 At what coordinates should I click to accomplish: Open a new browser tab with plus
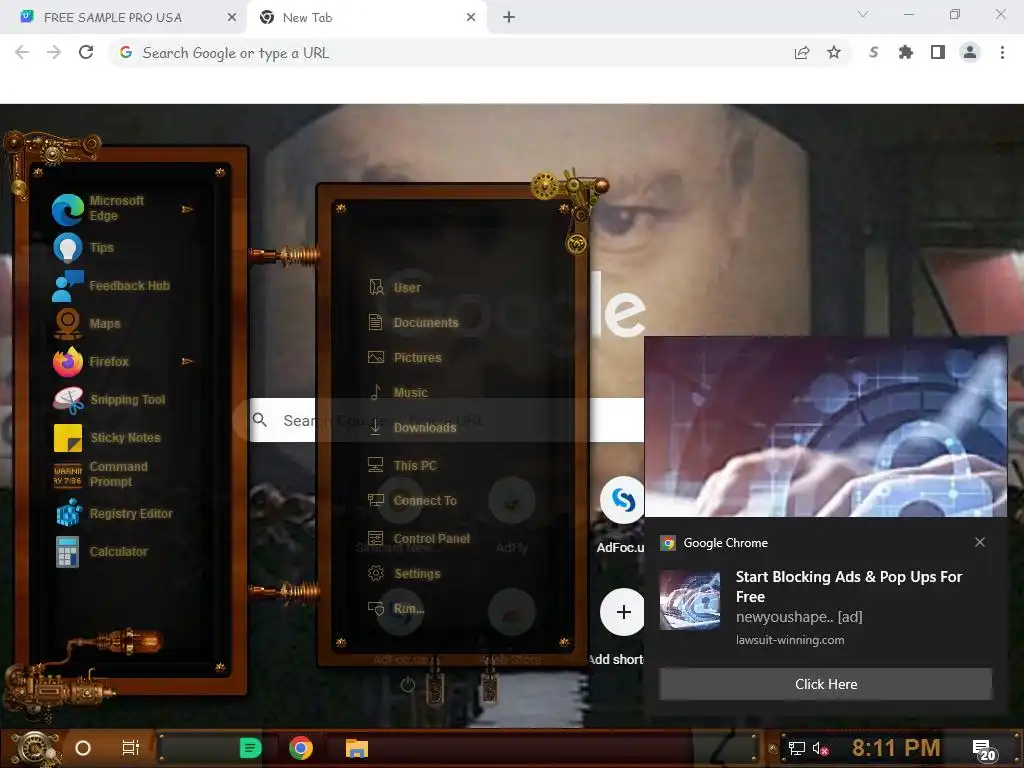(x=509, y=18)
